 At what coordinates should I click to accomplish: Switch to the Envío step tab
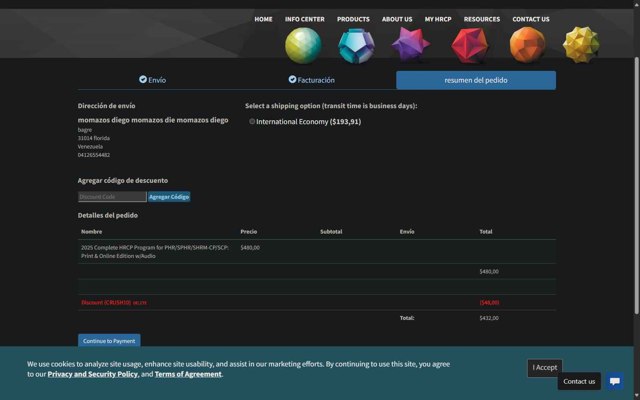[x=152, y=80]
